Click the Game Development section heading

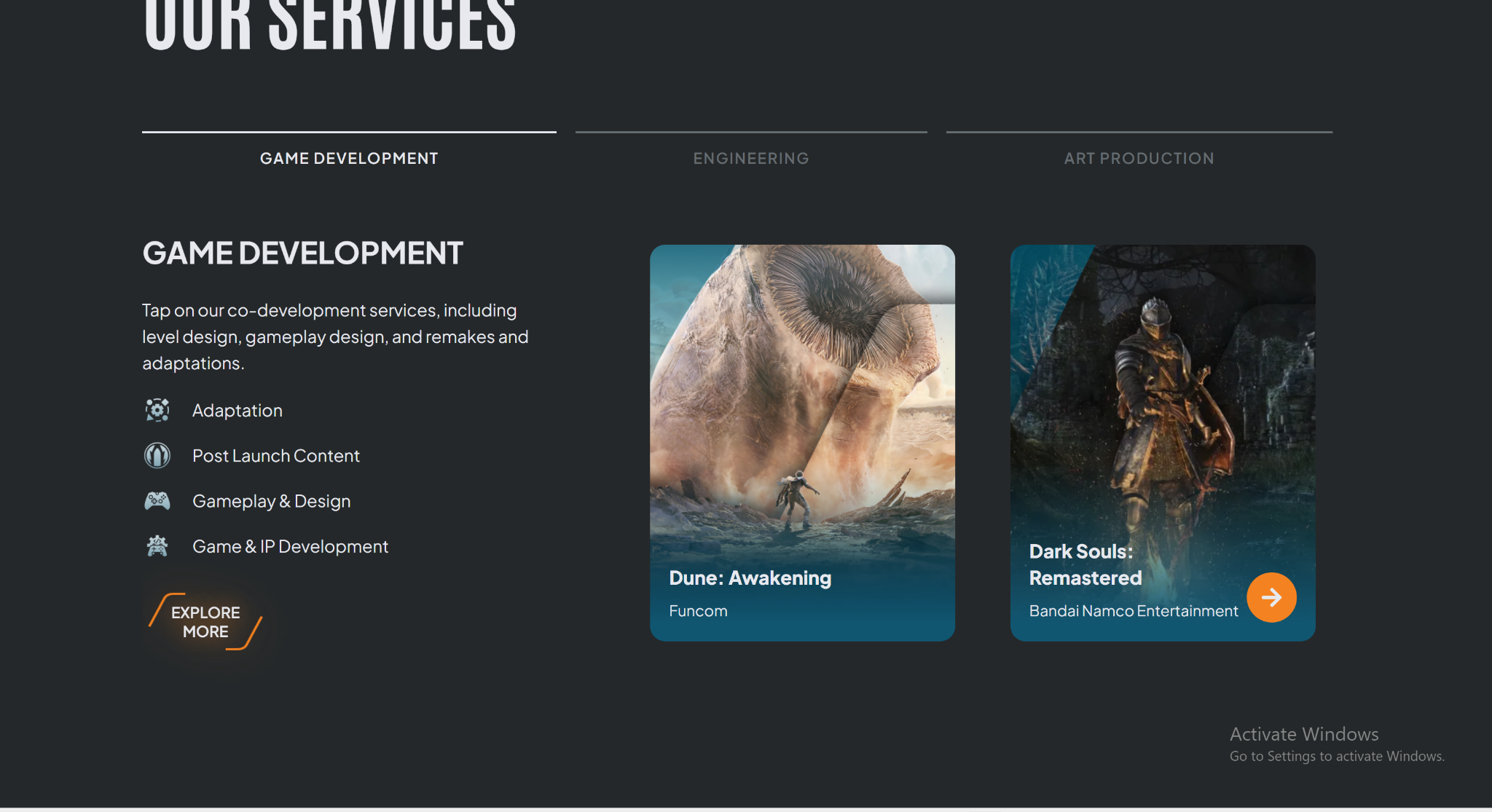pyautogui.click(x=302, y=253)
